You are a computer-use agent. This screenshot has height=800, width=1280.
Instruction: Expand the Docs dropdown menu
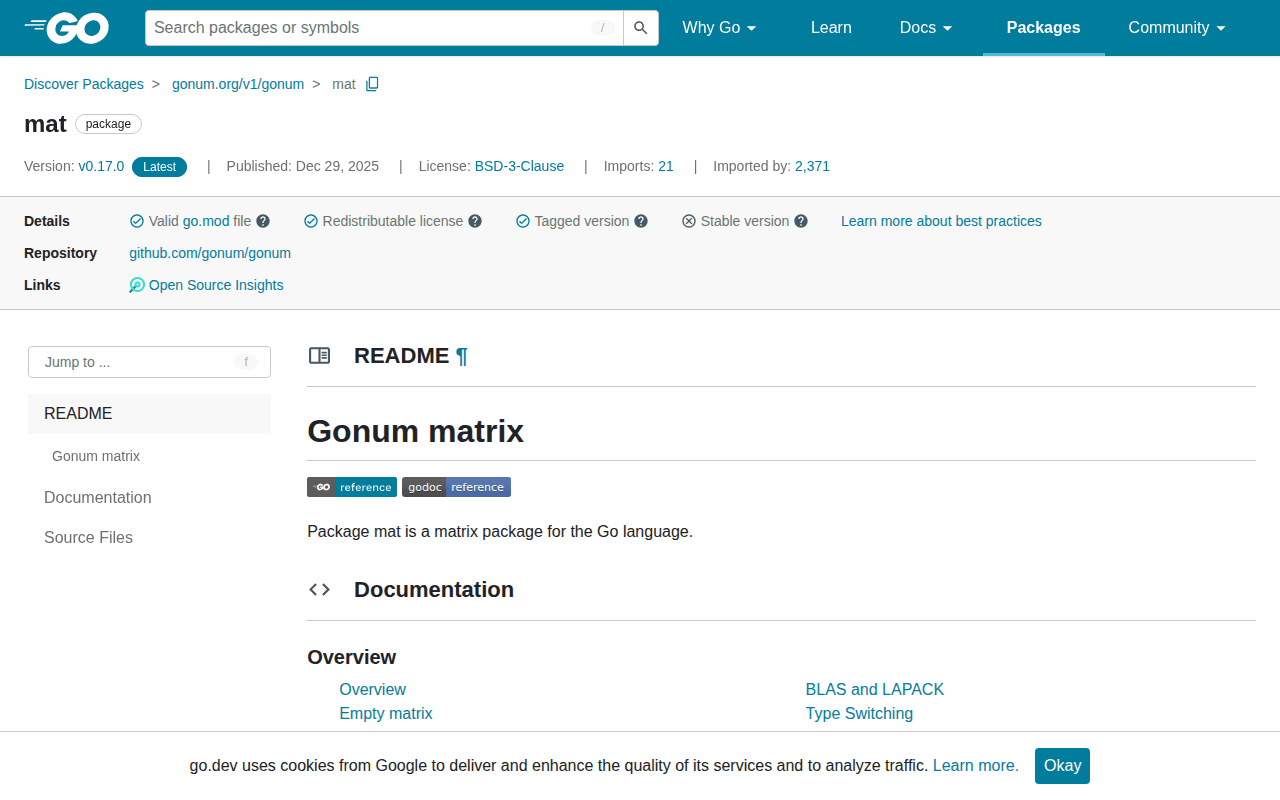[926, 28]
